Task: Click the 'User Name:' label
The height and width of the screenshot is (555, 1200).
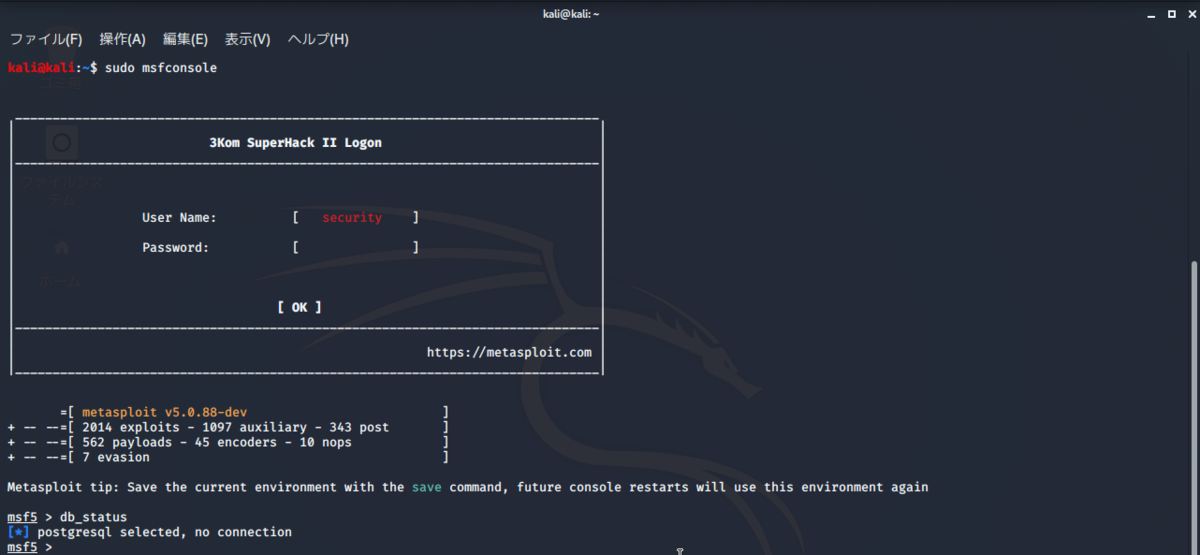Action: click(179, 217)
